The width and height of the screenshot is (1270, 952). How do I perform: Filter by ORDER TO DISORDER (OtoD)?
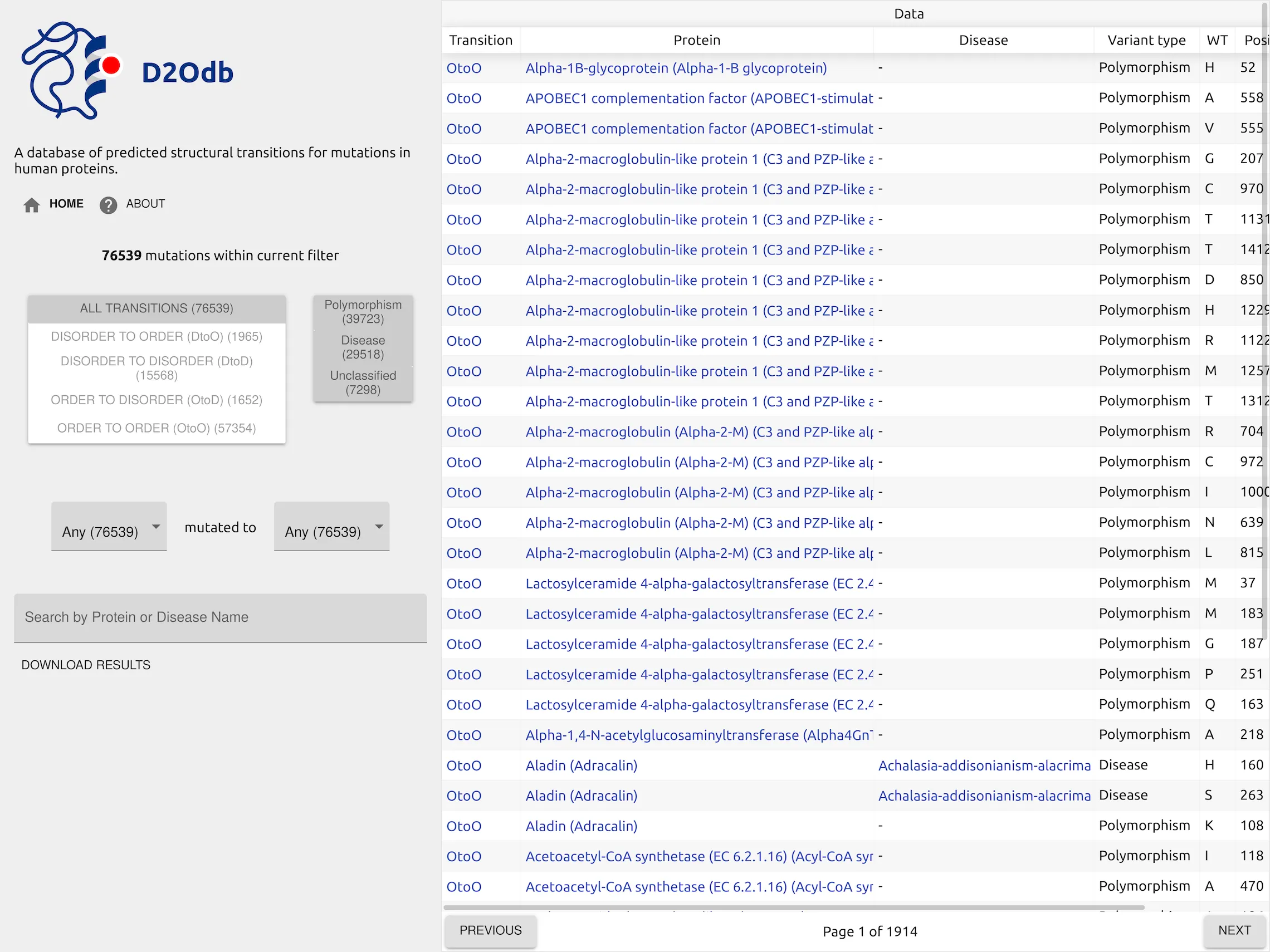coord(157,400)
